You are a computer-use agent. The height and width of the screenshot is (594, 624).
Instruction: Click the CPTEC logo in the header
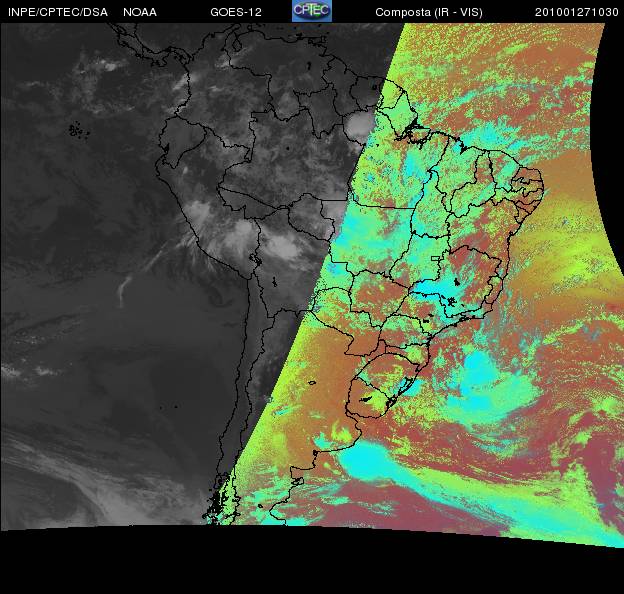[x=312, y=11]
